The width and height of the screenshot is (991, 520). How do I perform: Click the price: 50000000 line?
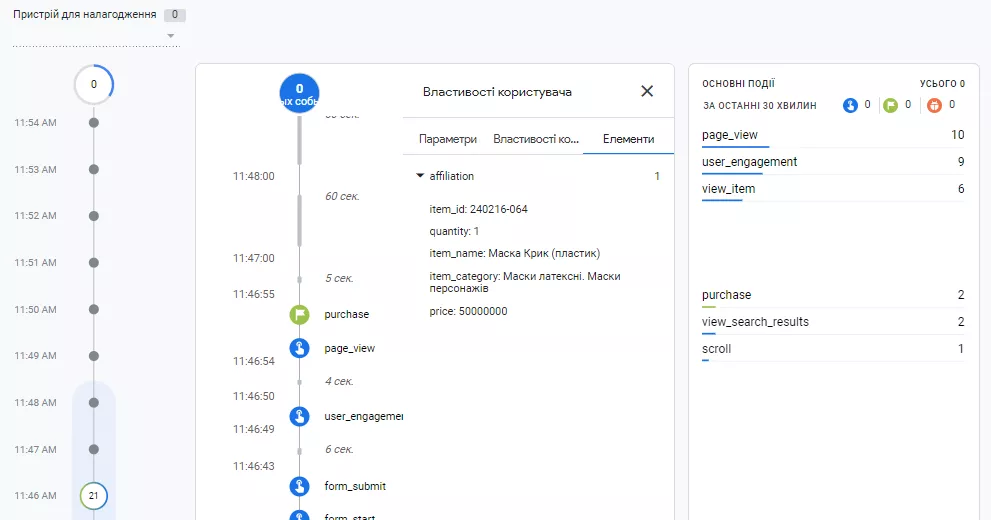point(468,311)
